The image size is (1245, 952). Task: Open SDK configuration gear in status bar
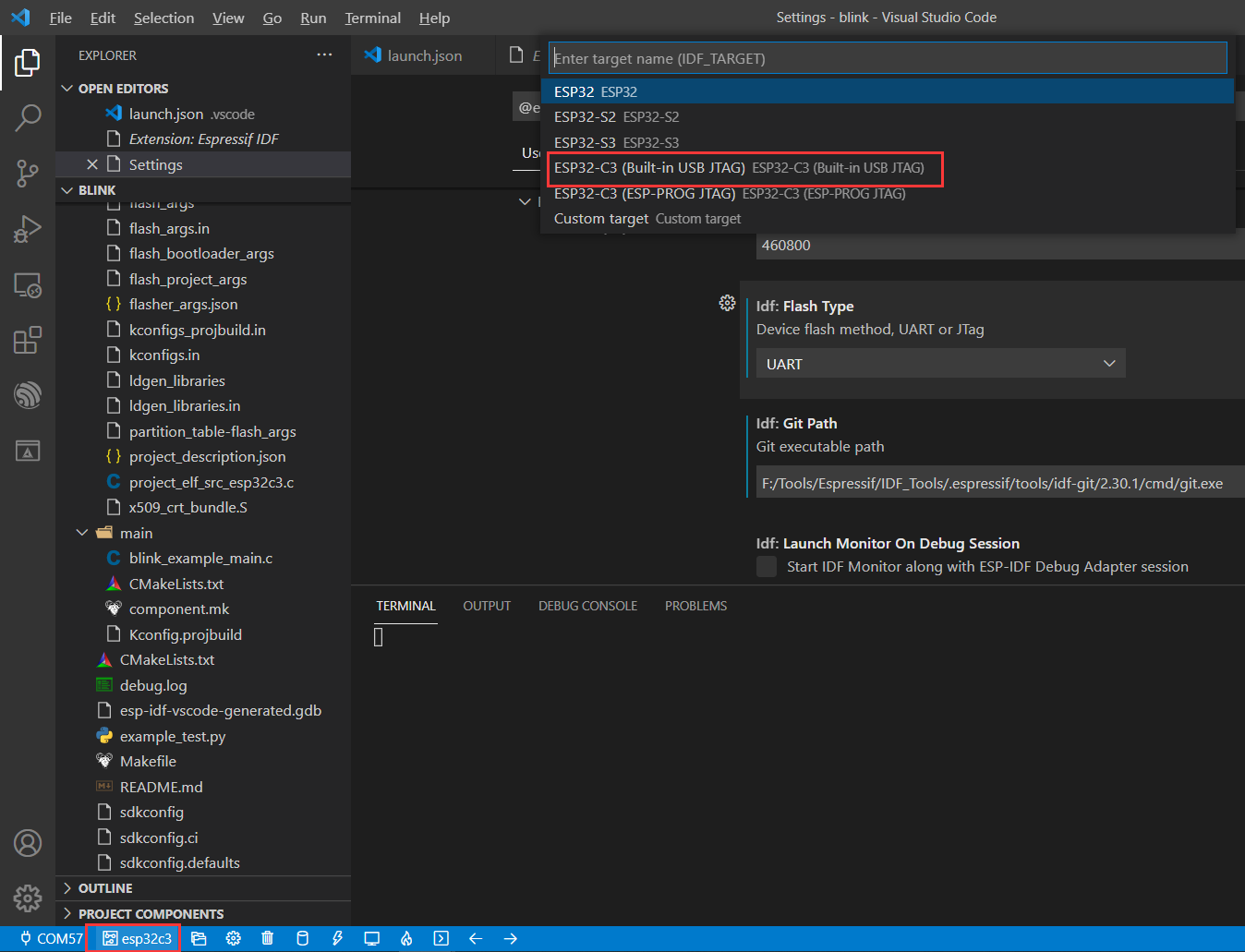[234, 939]
